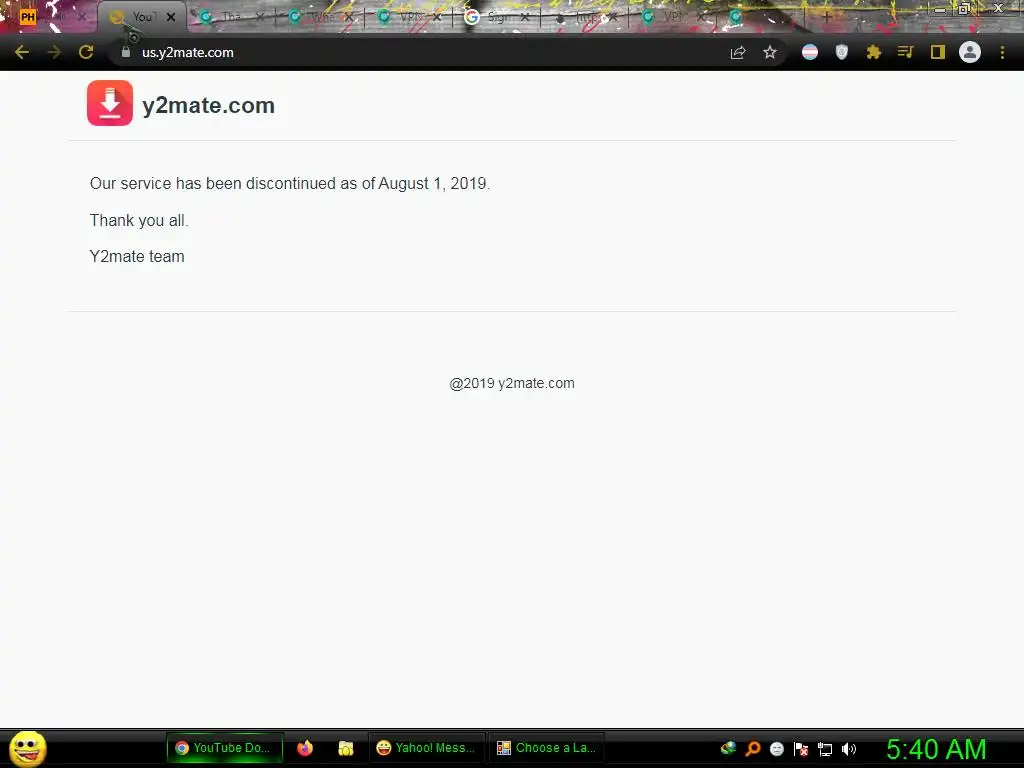Click the 5:40 AM taskbar clock

[x=936, y=749]
